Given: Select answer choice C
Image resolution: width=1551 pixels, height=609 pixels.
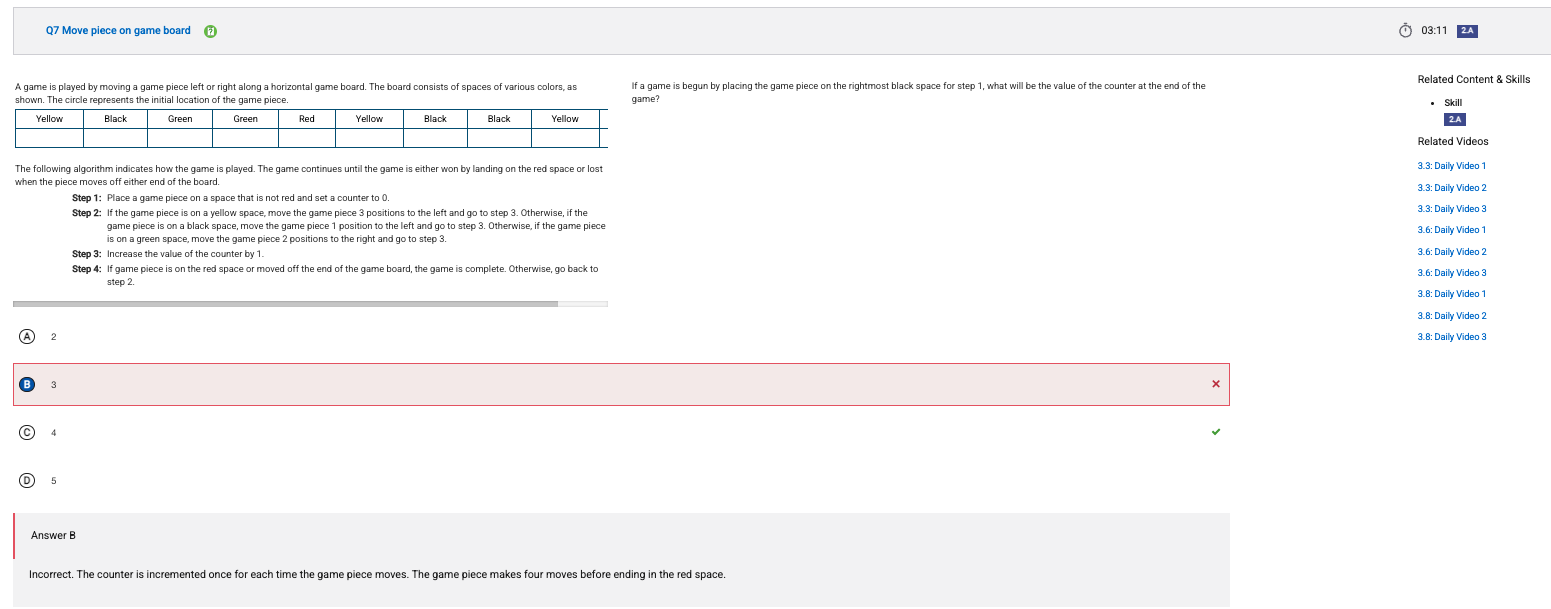Looking at the screenshot, I should pyautogui.click(x=27, y=432).
